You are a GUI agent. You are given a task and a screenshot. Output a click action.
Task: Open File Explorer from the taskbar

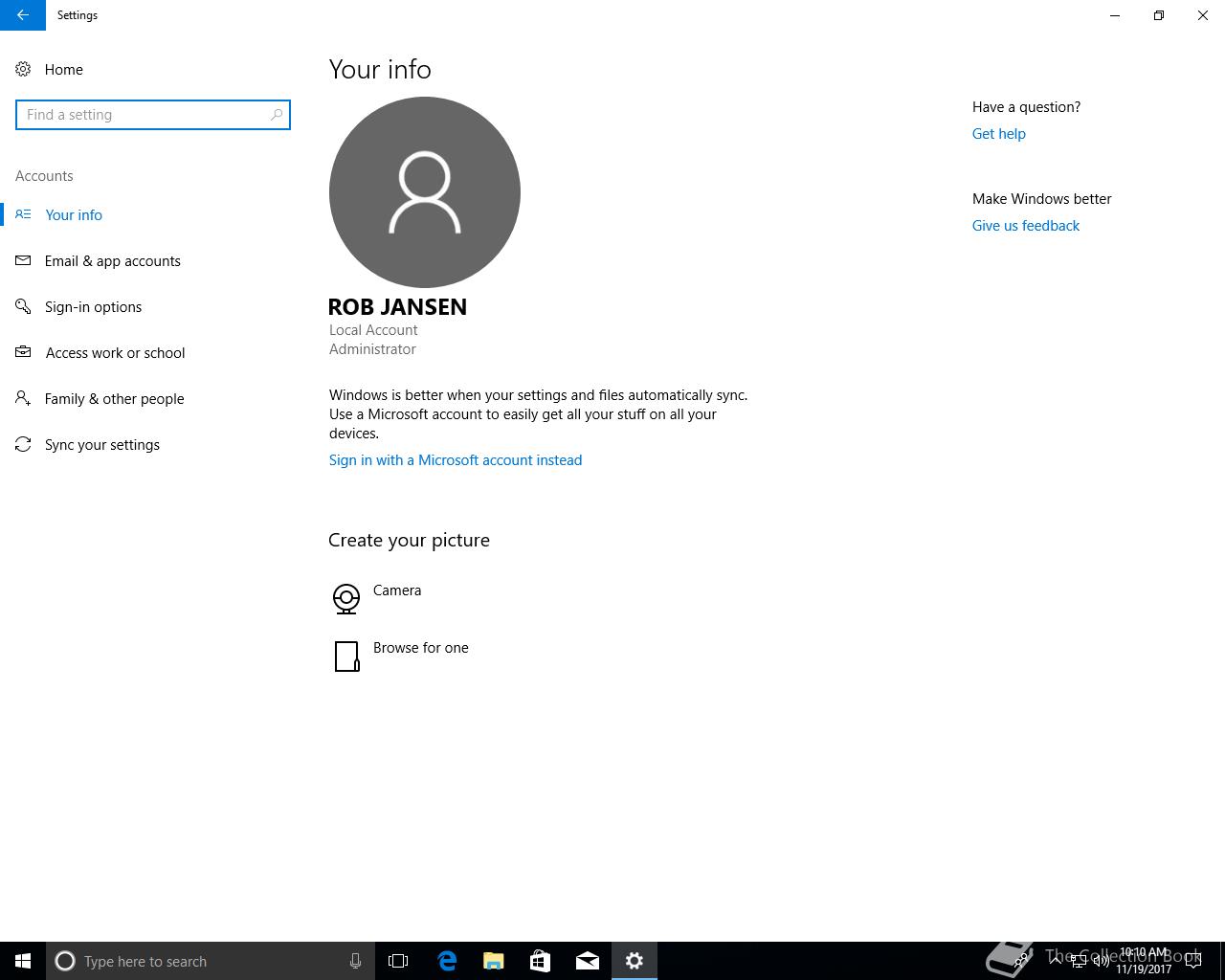click(x=494, y=961)
